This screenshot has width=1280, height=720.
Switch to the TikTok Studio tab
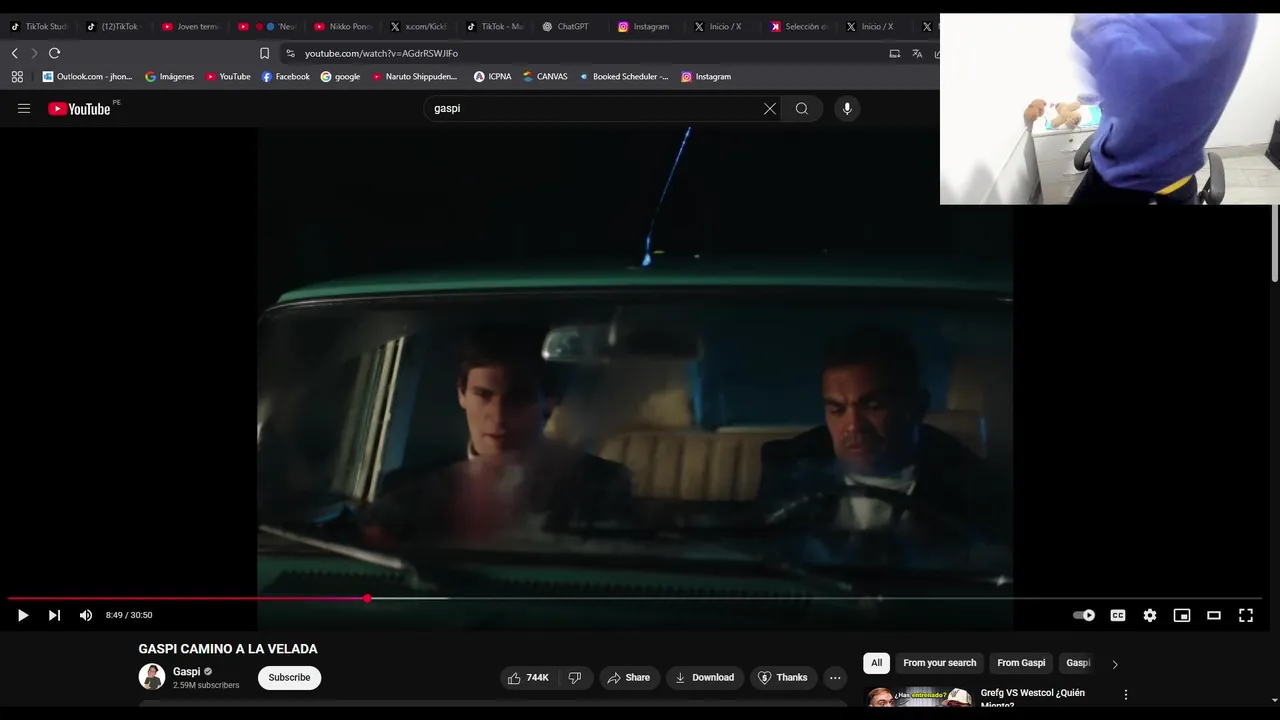click(x=40, y=27)
